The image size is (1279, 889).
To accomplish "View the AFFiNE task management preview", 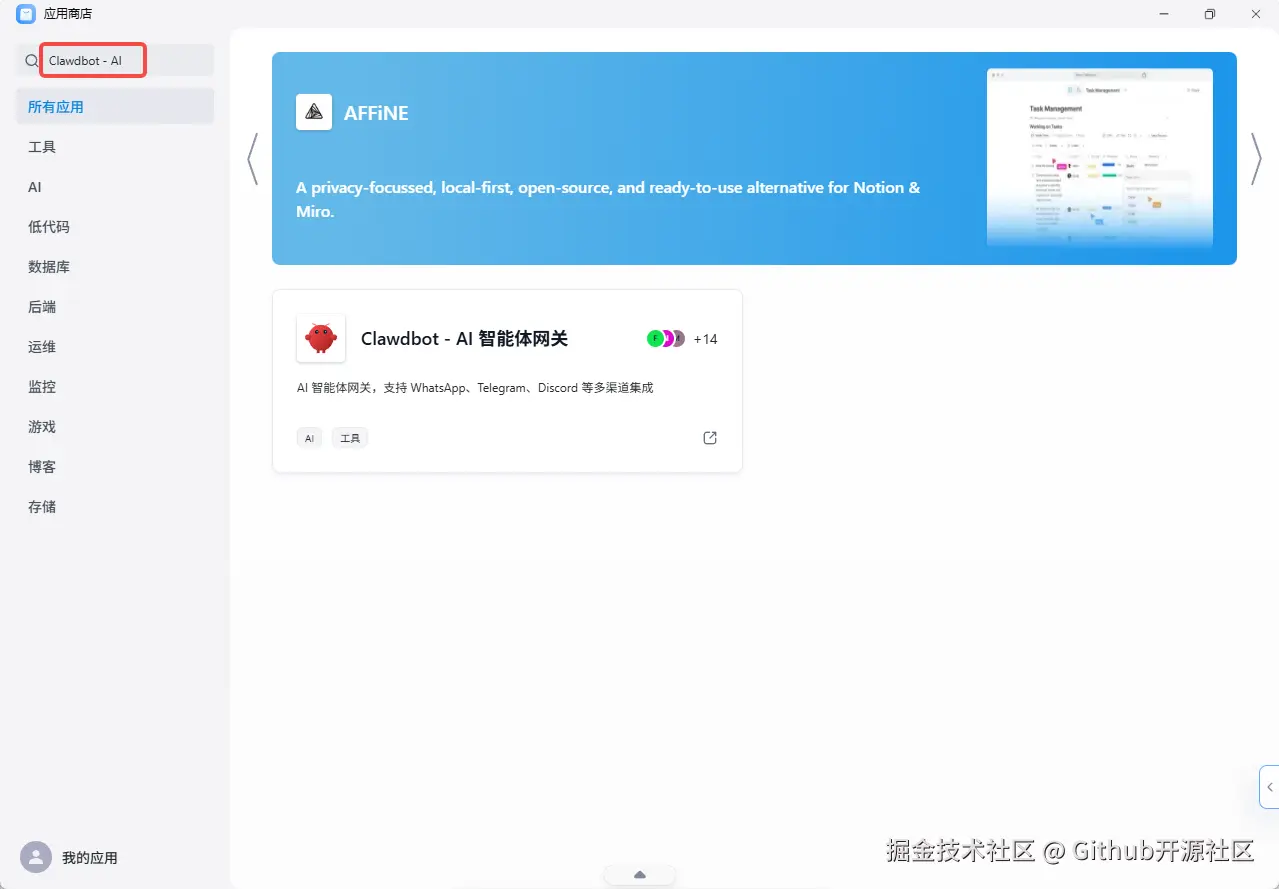I will click(x=1100, y=158).
